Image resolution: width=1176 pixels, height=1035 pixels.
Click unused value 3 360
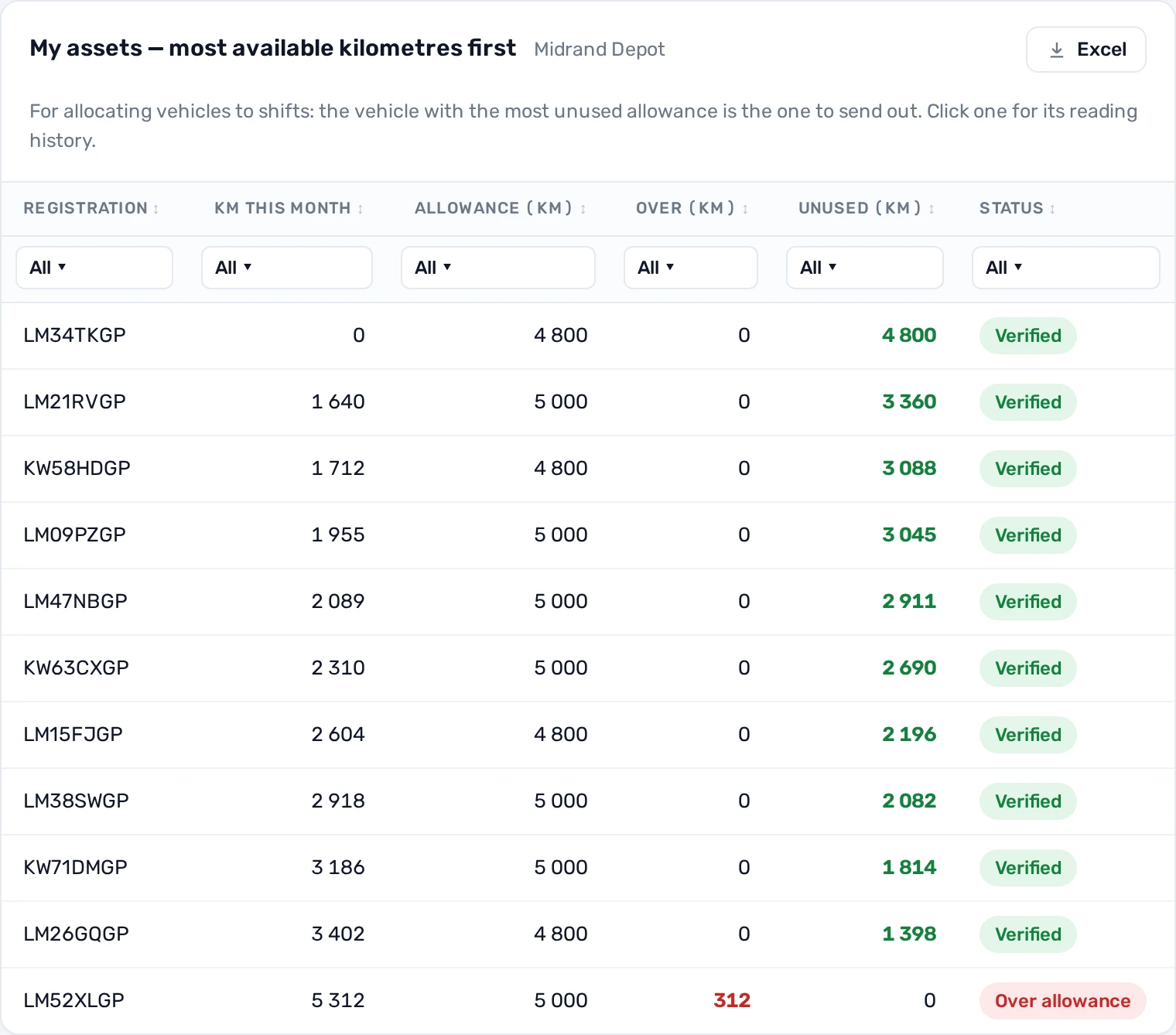pyautogui.click(x=909, y=401)
